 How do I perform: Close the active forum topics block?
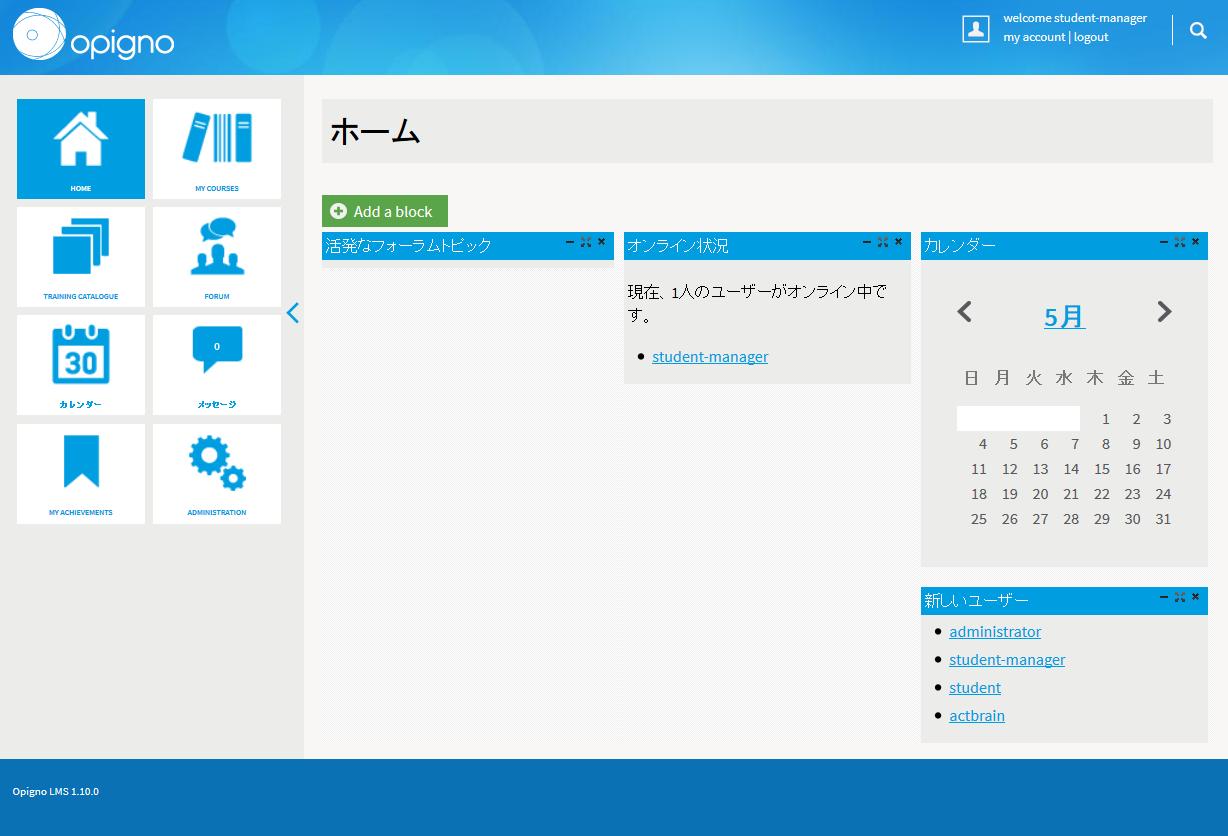[x=601, y=242]
